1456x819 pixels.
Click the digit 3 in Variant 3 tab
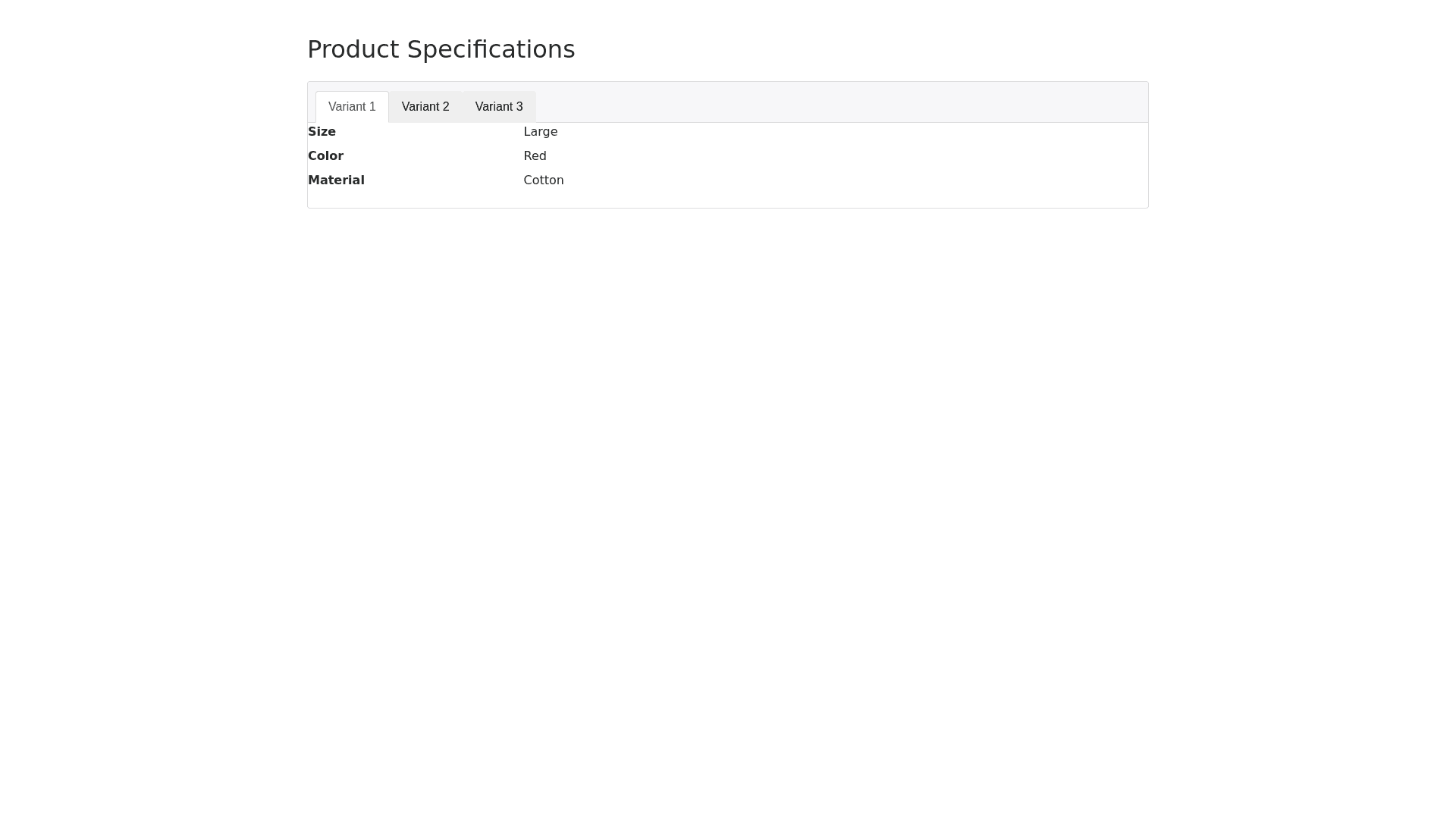[519, 107]
